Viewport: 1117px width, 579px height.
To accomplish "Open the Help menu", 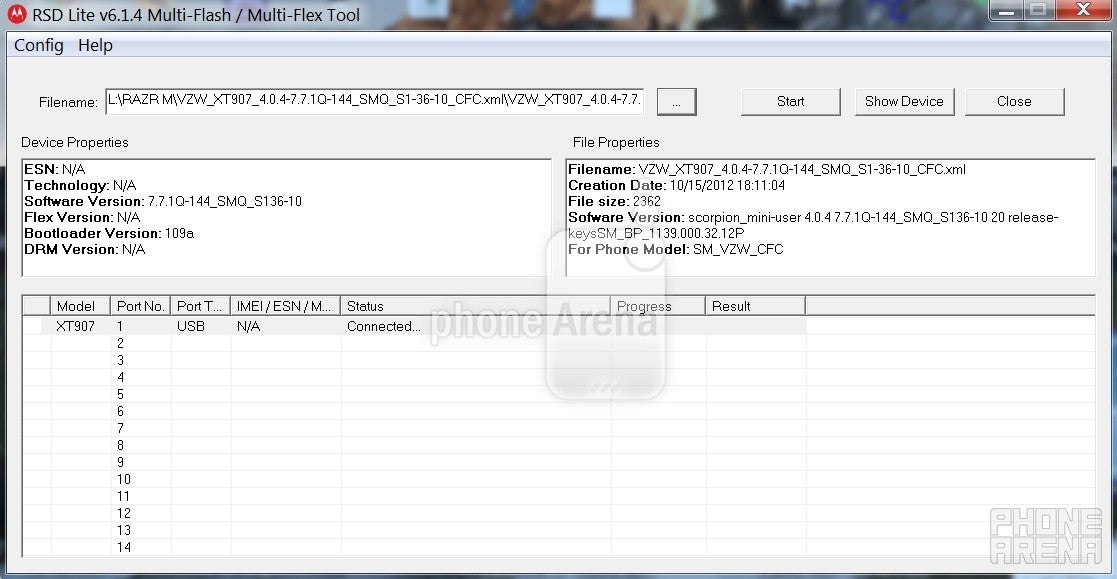I will point(95,46).
